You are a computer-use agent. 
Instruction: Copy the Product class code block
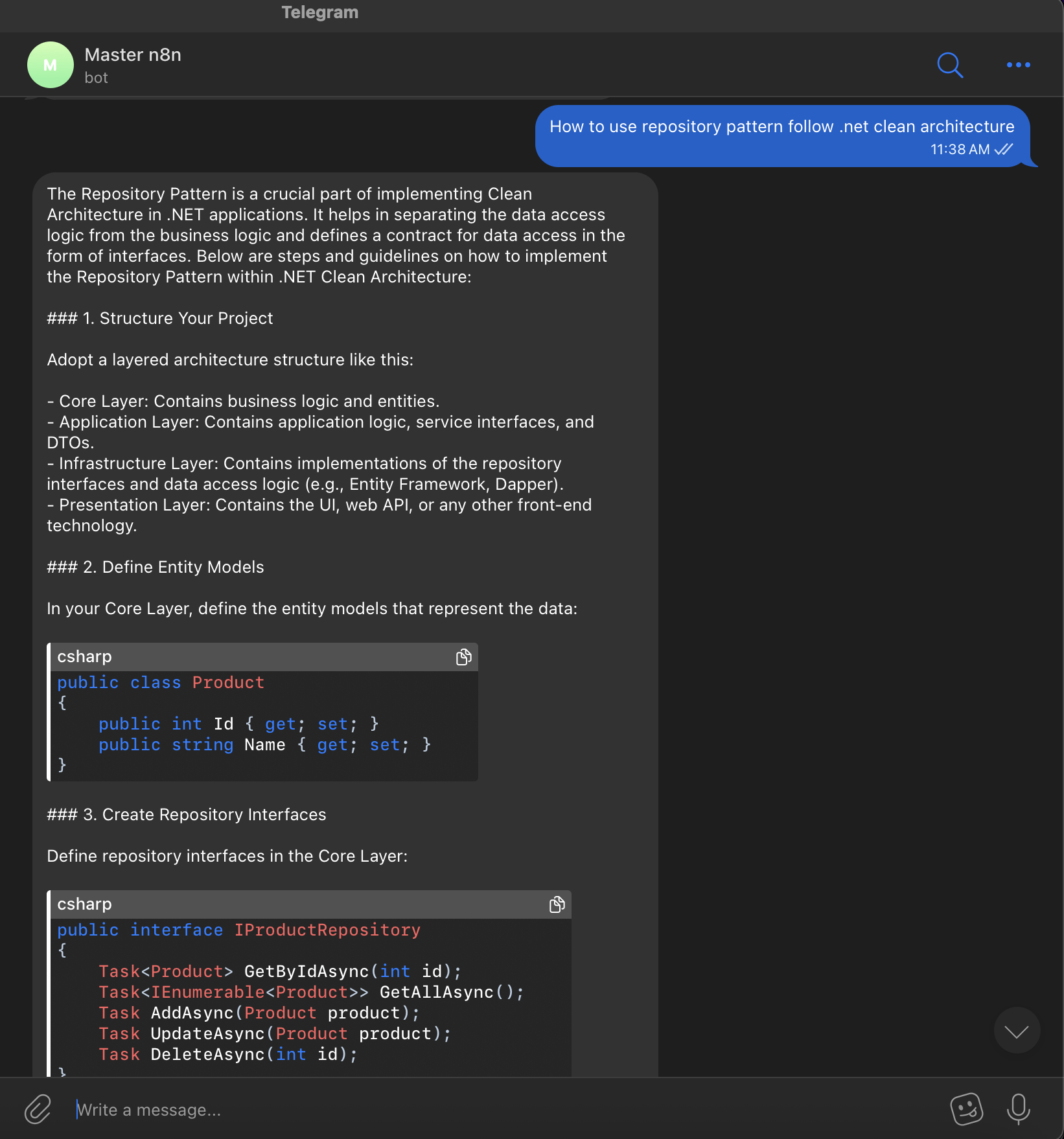(463, 657)
